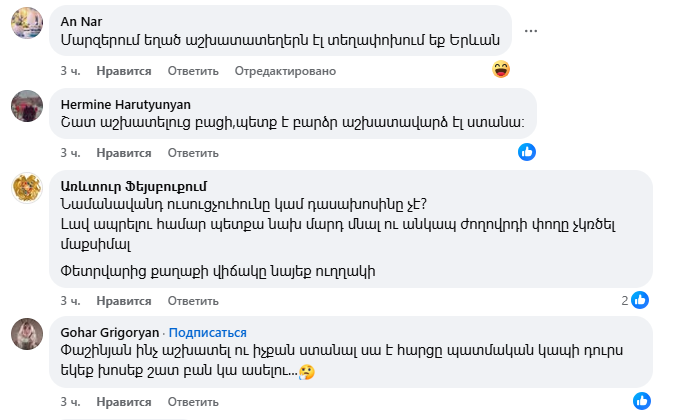Open An Nar's profile picture
The image size is (684, 420).
[x=27, y=23]
